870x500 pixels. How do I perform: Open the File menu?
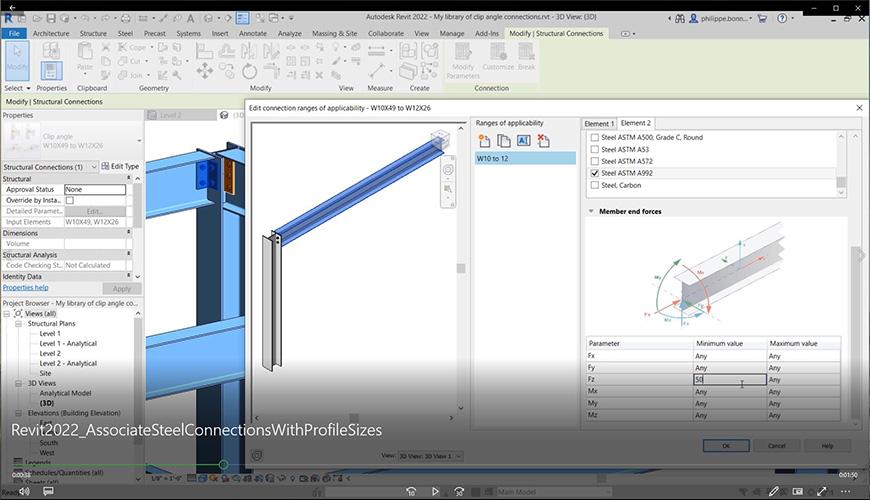14,33
